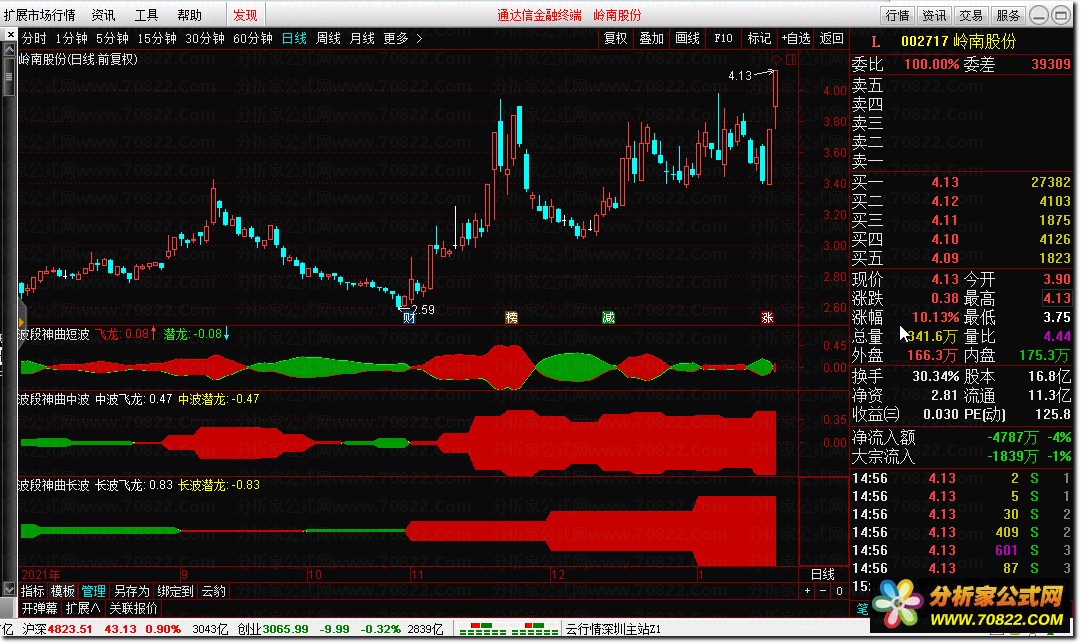Toggle 关联报价 linked quotes
This screenshot has height=644, width=1082.
point(133,608)
